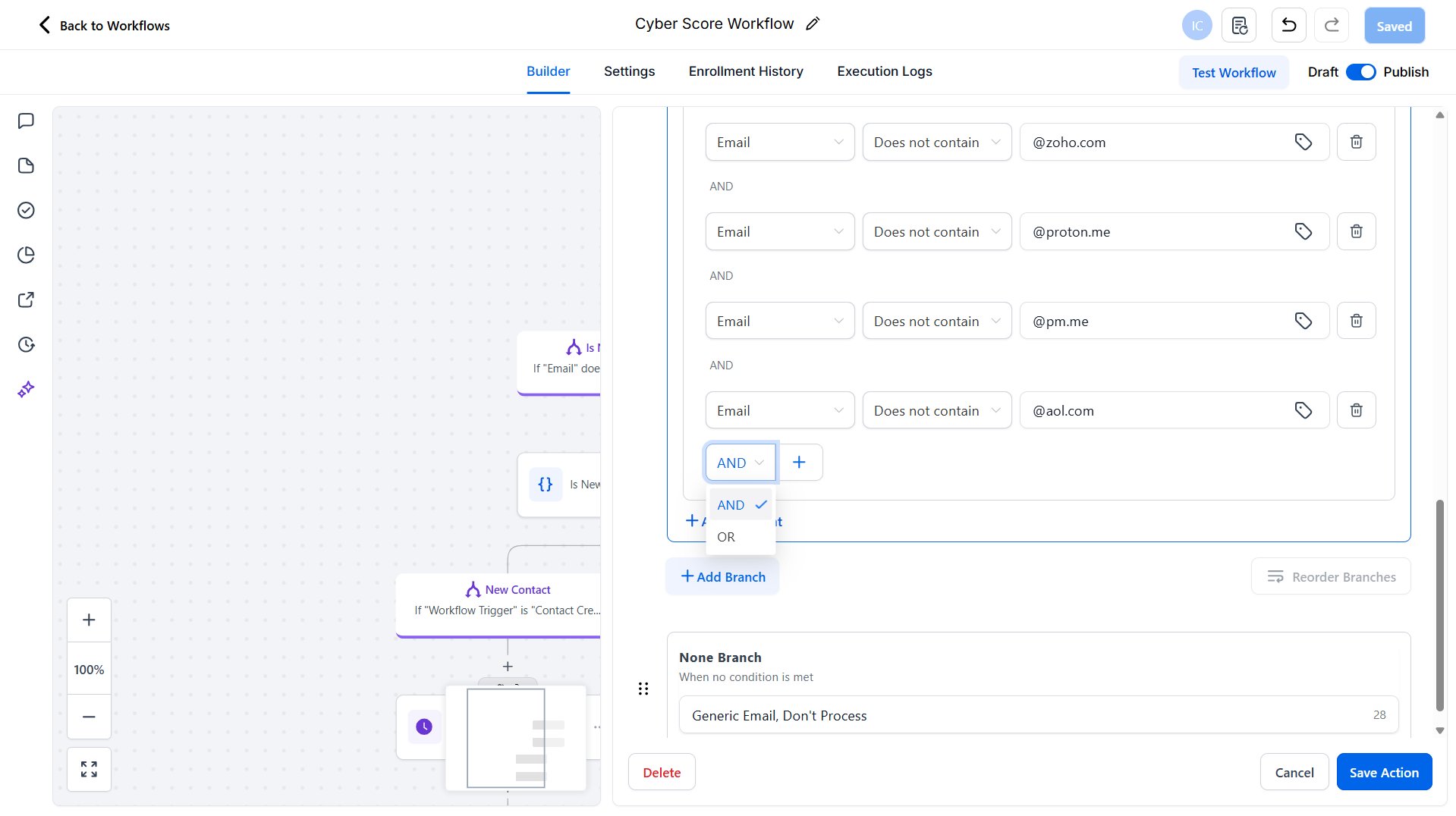Viewport: 1456px width, 816px height.
Task: Open the IC user avatar
Action: tap(1197, 26)
